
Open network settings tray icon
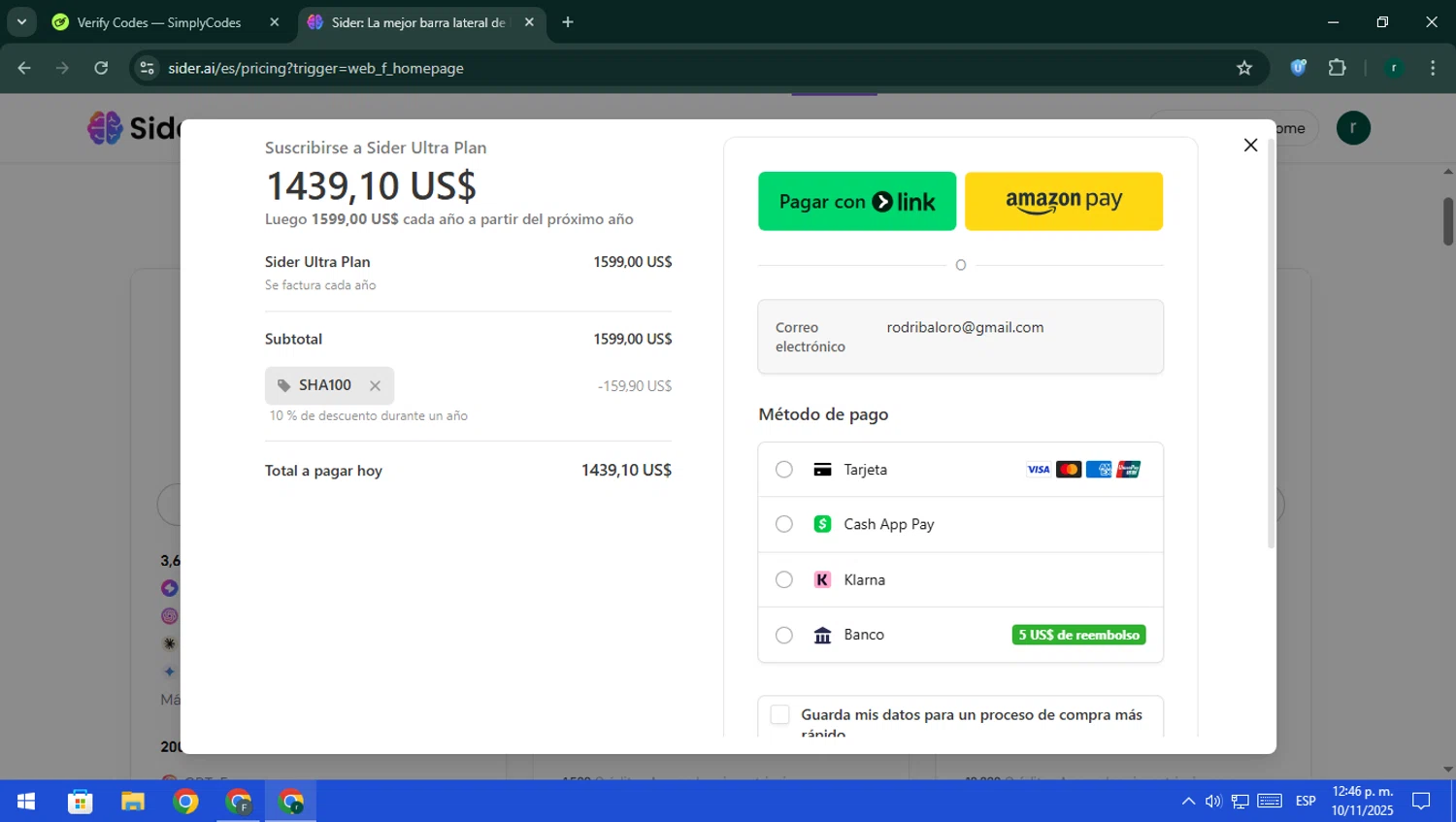pyautogui.click(x=1241, y=802)
